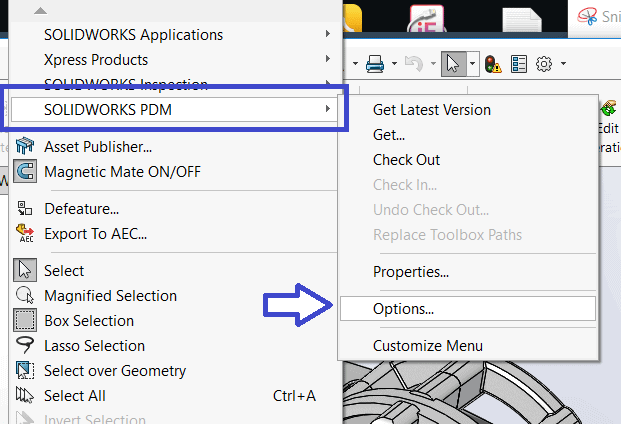Choose Asset Publisher menu entry
The height and width of the screenshot is (424, 621).
(x=175, y=147)
